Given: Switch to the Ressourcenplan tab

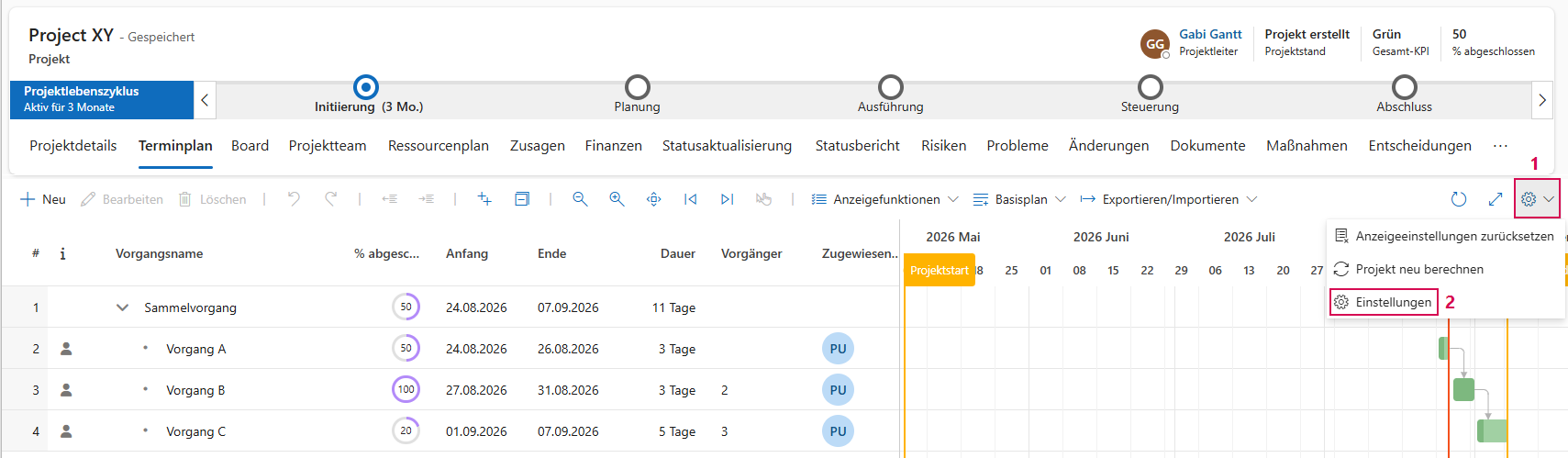Looking at the screenshot, I should 439,146.
